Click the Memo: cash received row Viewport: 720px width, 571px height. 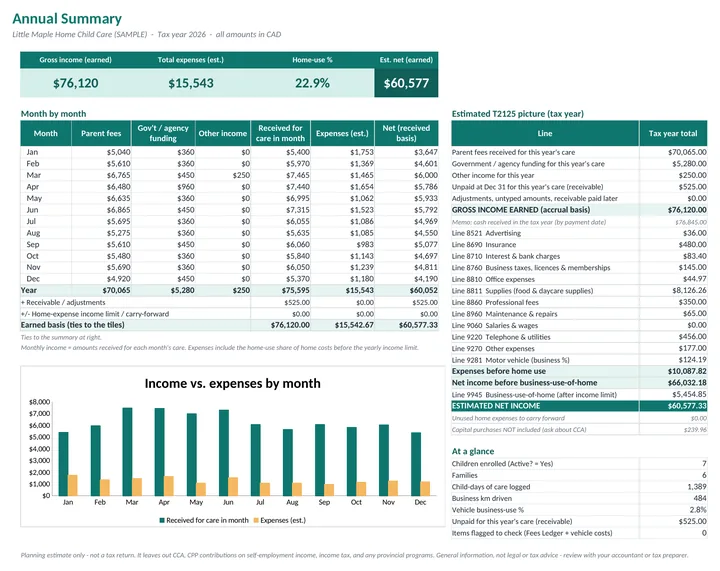coord(579,222)
